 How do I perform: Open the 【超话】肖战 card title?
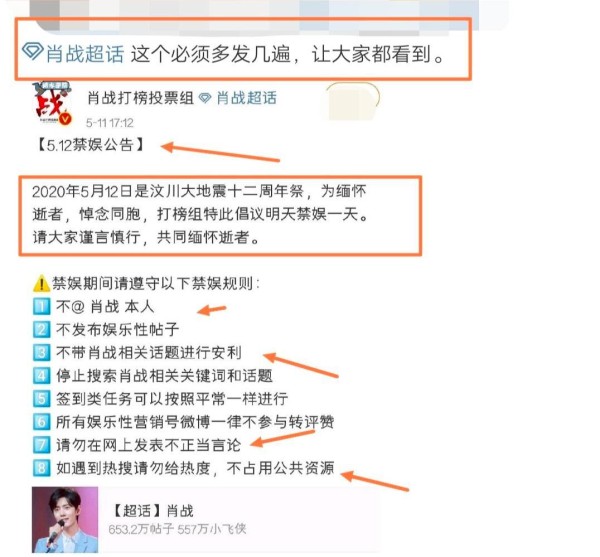click(152, 511)
